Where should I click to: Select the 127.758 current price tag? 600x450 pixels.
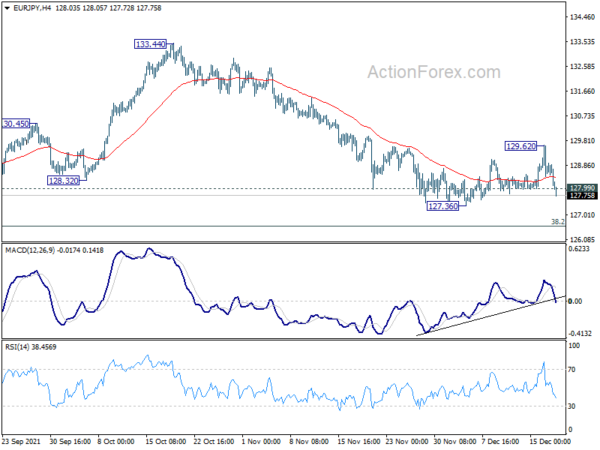[582, 196]
